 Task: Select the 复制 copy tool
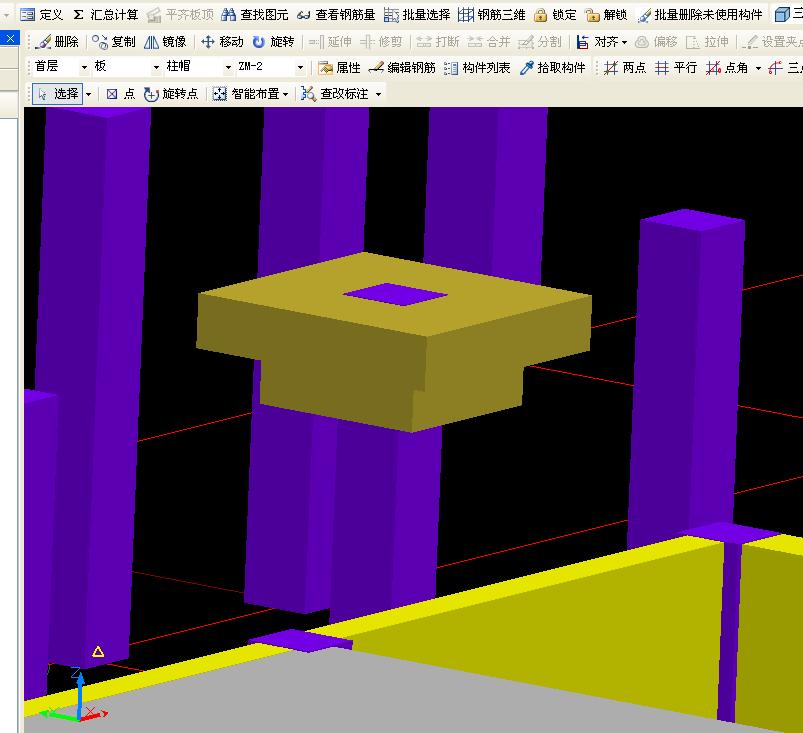114,41
